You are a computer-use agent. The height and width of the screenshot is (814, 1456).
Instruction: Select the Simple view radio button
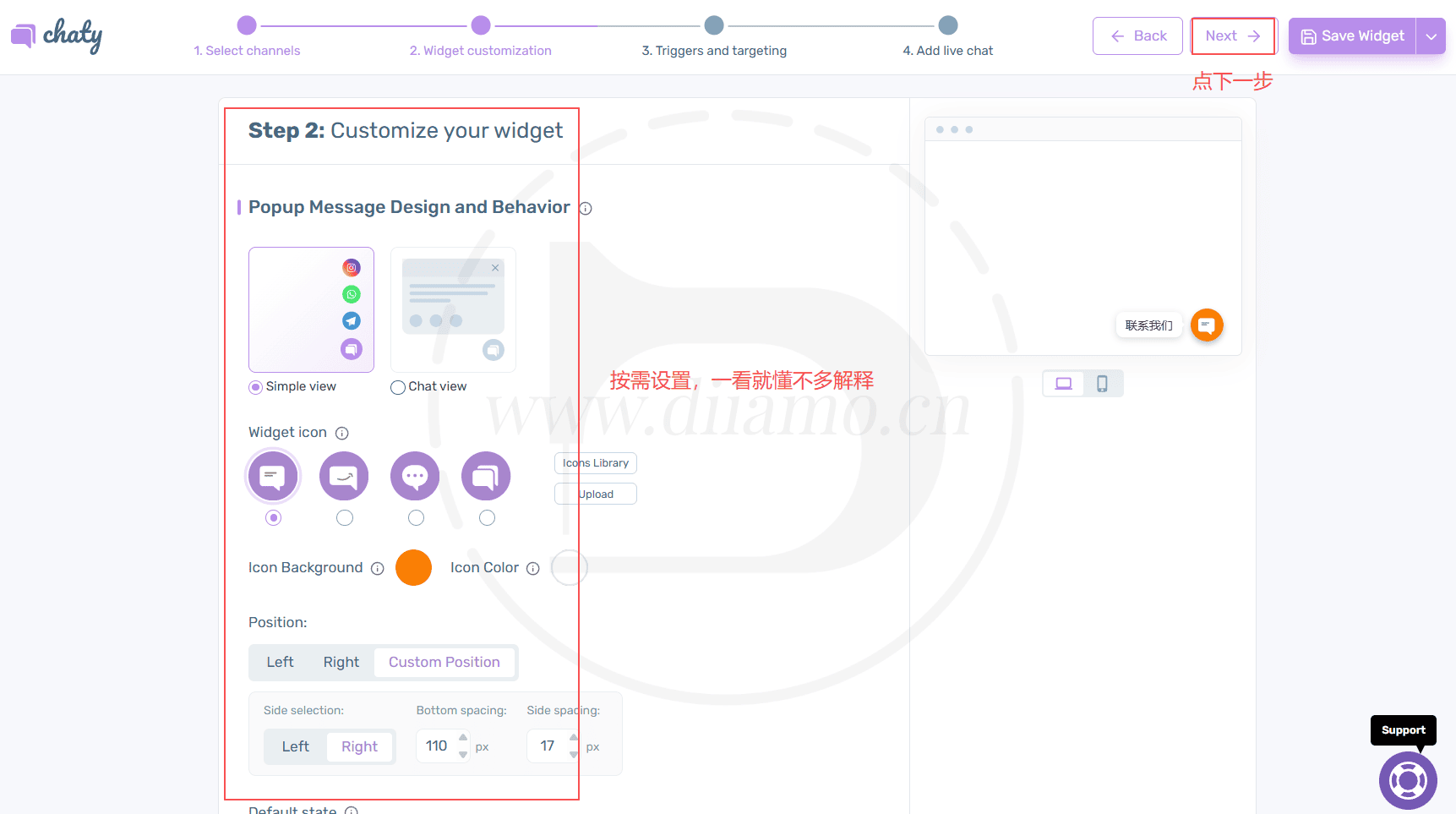coord(255,387)
